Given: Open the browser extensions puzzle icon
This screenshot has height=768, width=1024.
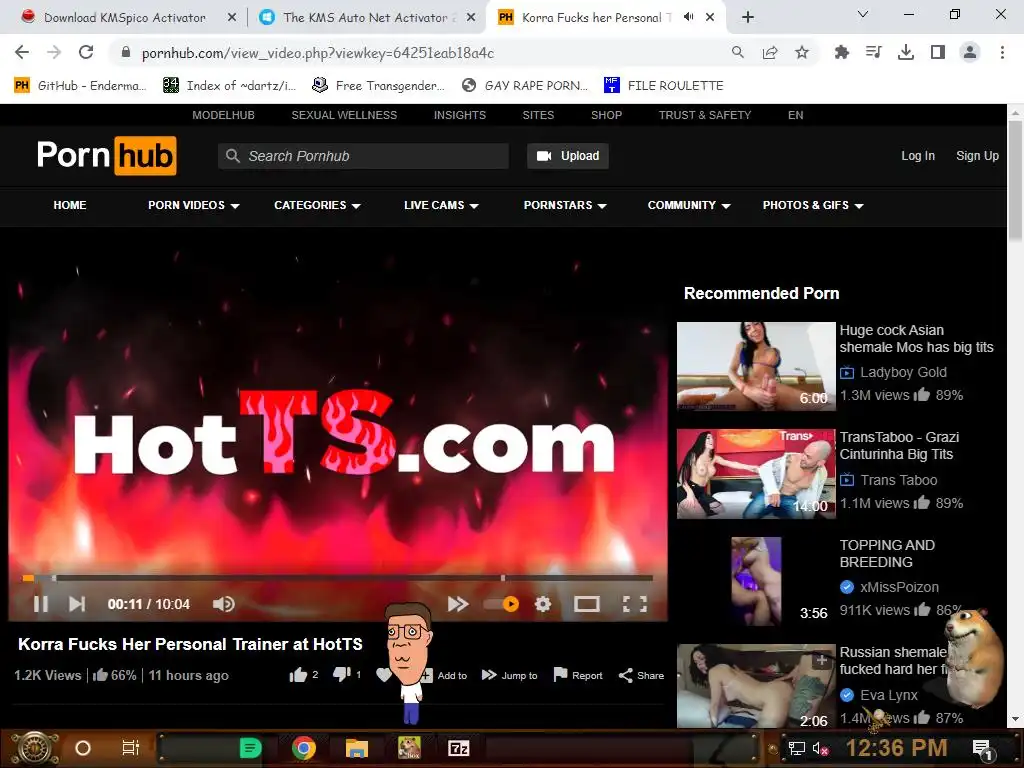Looking at the screenshot, I should point(842,52).
